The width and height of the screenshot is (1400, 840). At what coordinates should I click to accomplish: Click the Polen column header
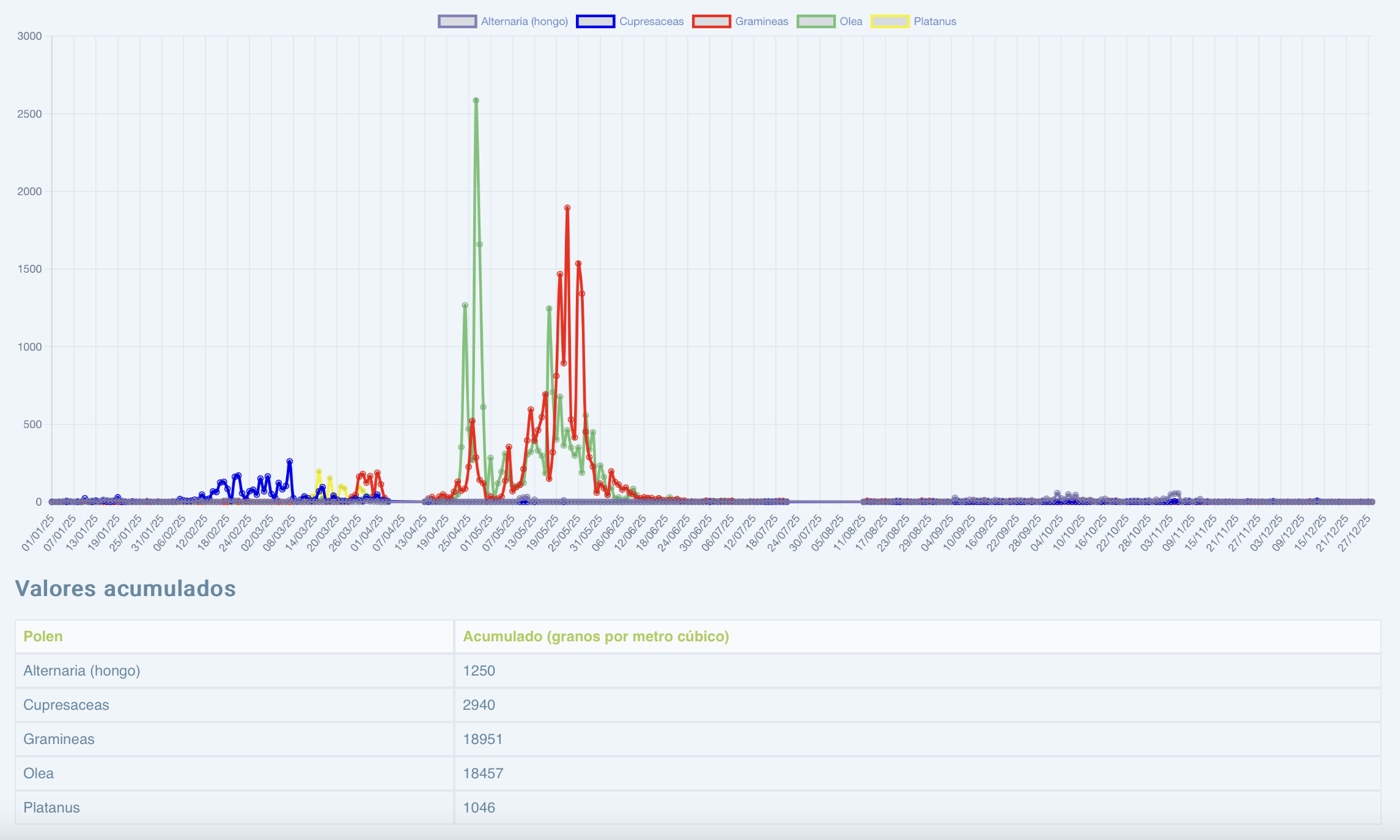pyautogui.click(x=43, y=636)
